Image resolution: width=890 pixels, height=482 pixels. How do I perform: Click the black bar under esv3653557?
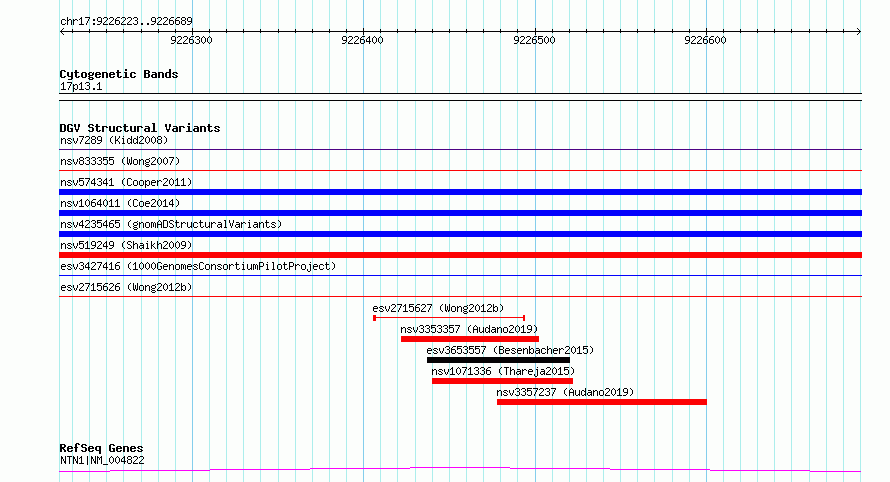498,360
